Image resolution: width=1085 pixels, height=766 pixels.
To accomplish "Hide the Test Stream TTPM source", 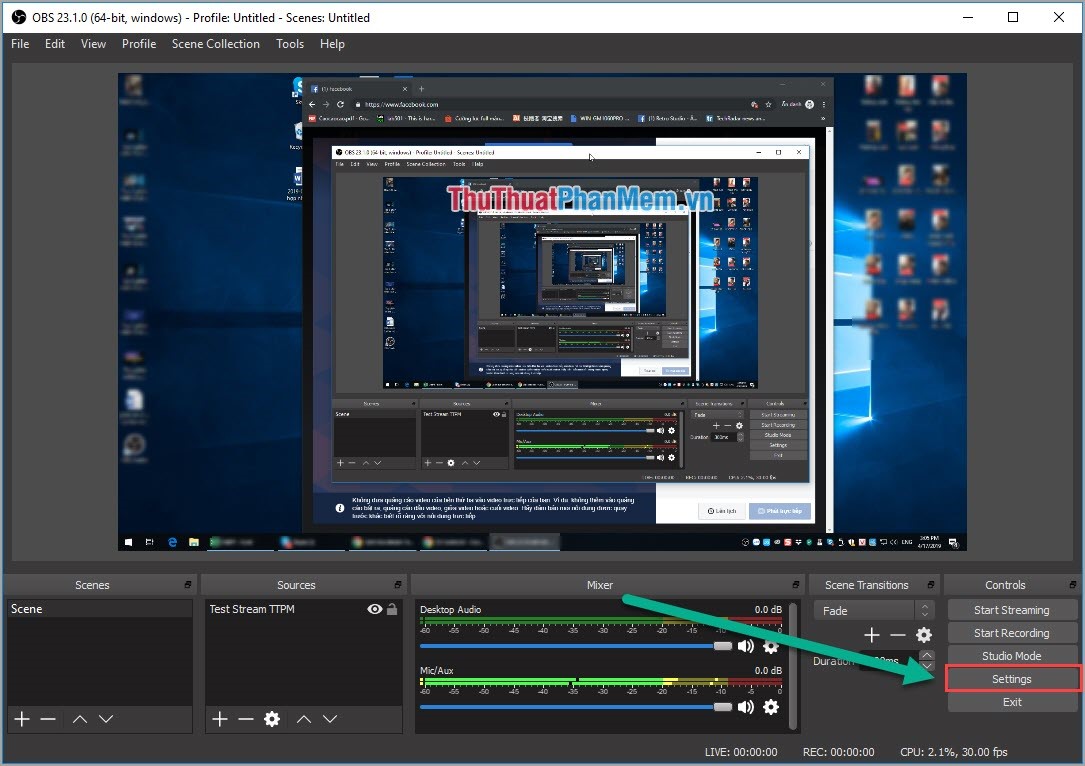I will pos(373,608).
